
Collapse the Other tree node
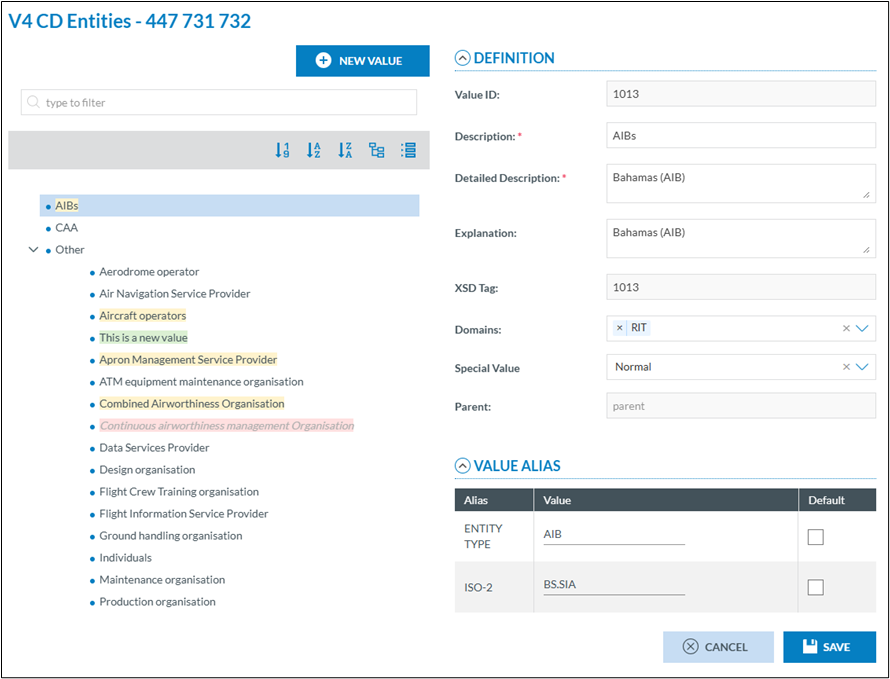(33, 250)
